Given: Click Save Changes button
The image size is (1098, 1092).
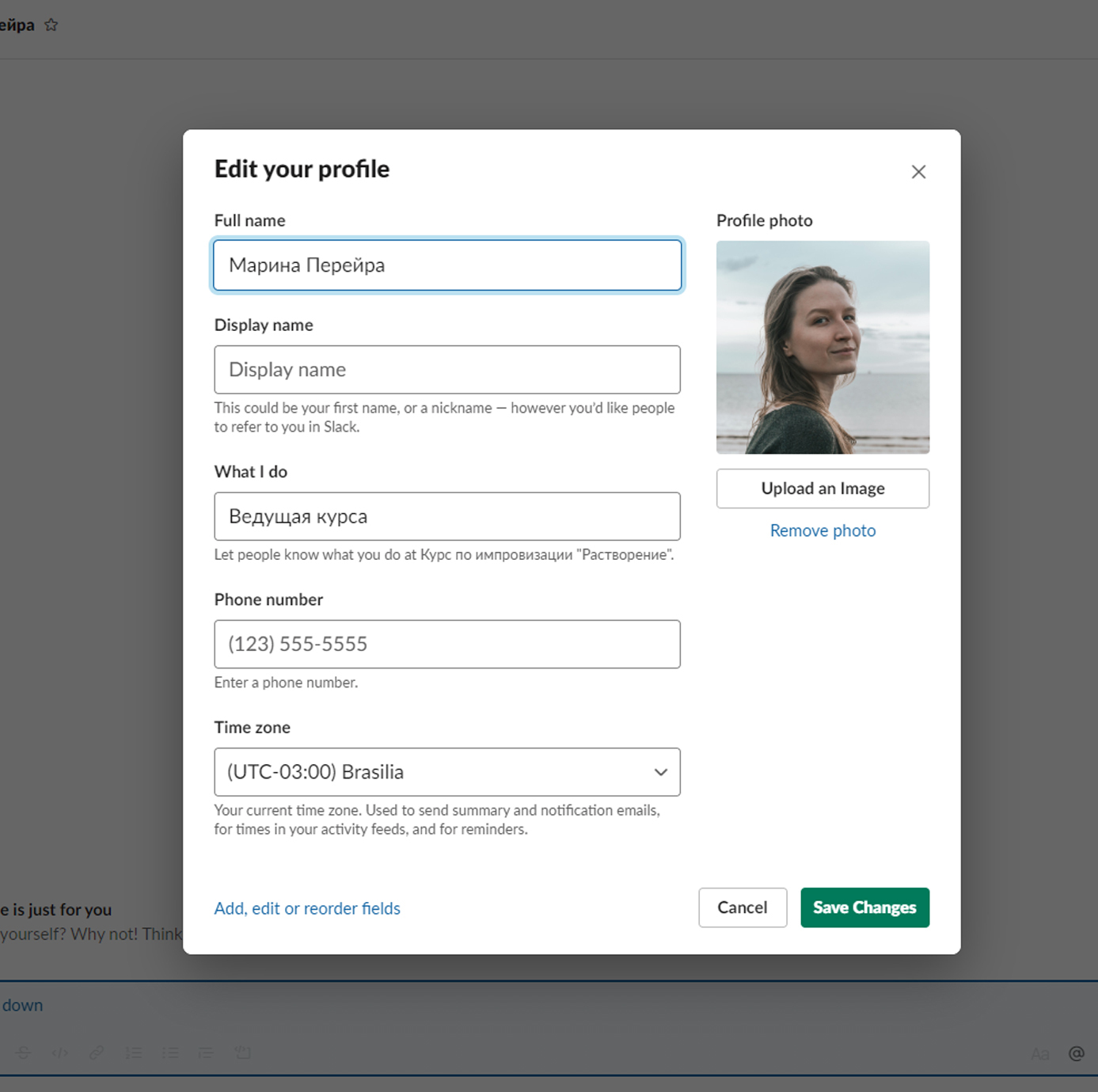Looking at the screenshot, I should click(x=864, y=907).
